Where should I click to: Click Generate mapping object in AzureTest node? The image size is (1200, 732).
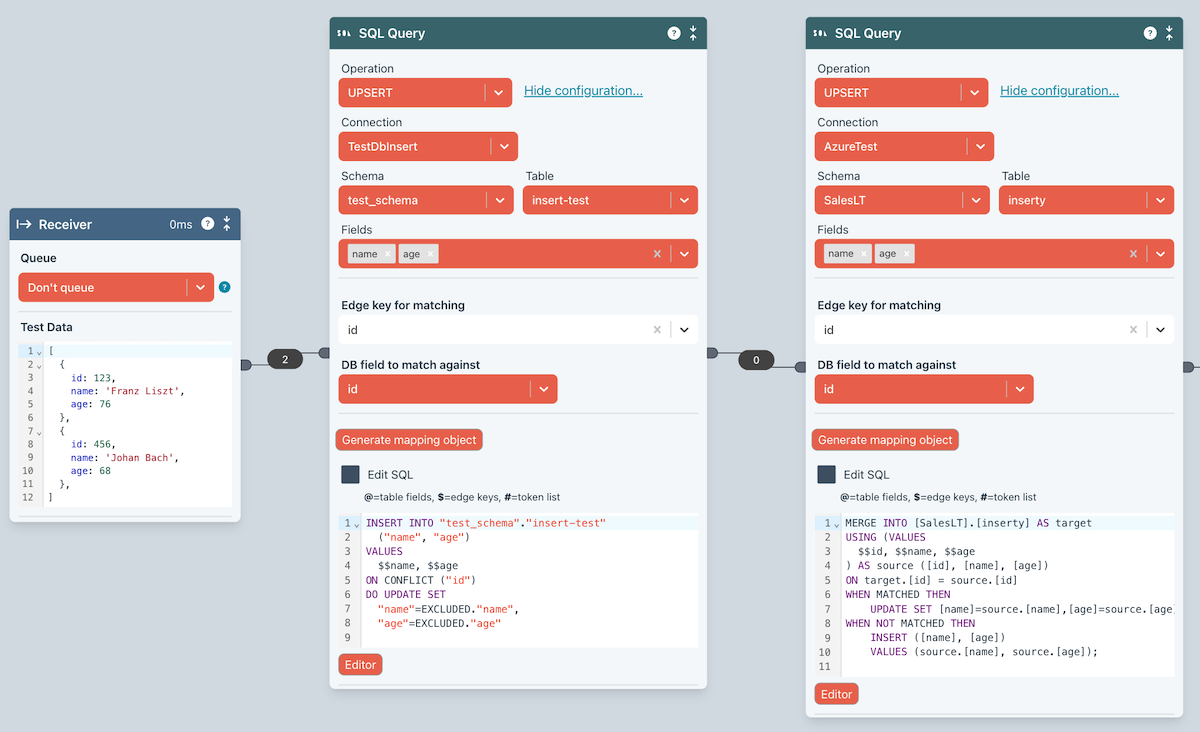[x=885, y=440]
